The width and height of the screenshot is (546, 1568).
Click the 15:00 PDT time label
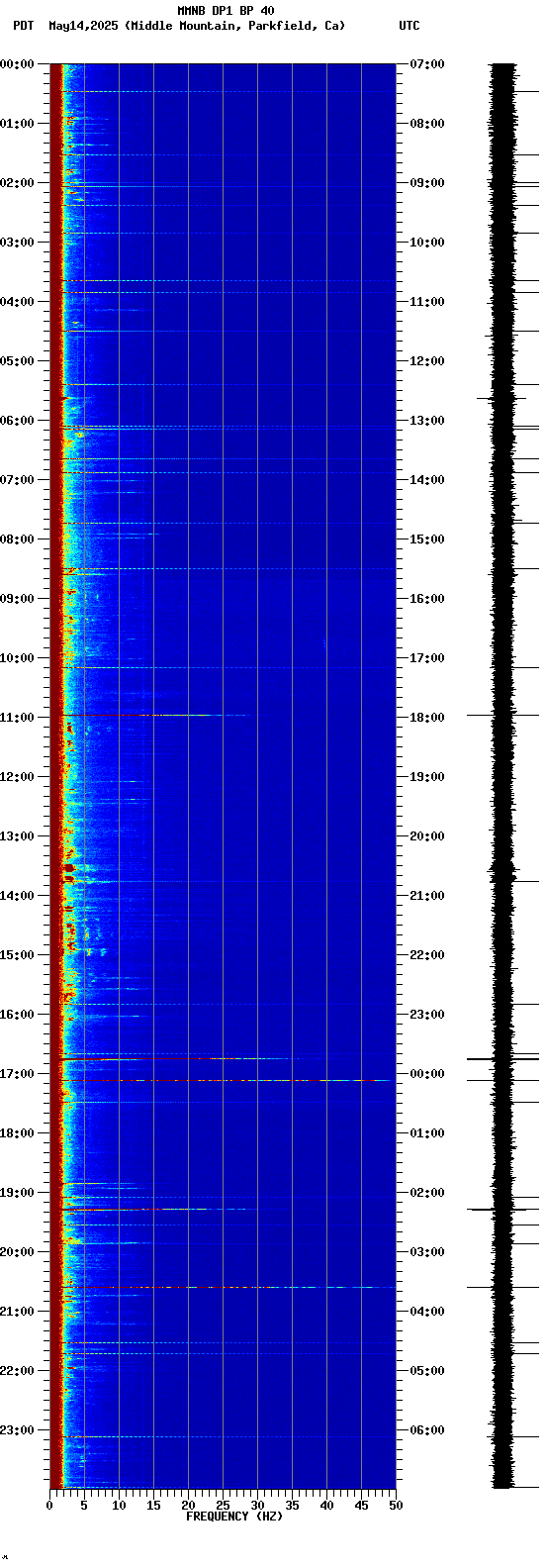17,955
